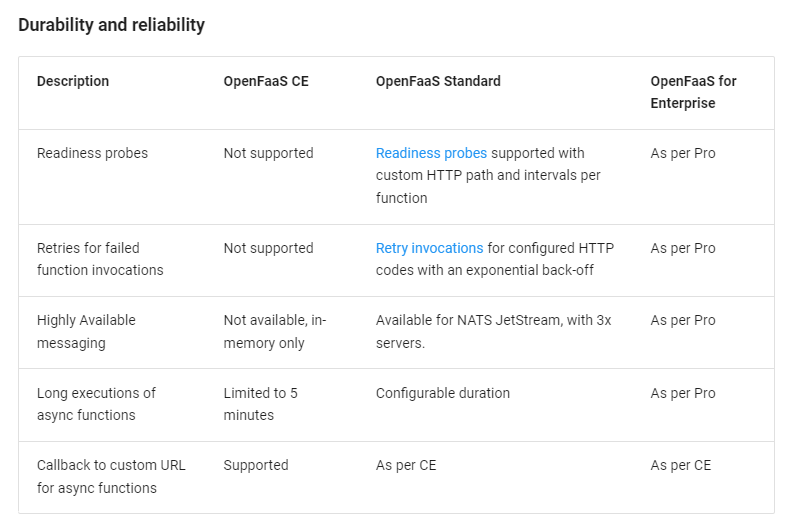
Task: Click Not supported in Readiness probes row
Action: click(269, 153)
